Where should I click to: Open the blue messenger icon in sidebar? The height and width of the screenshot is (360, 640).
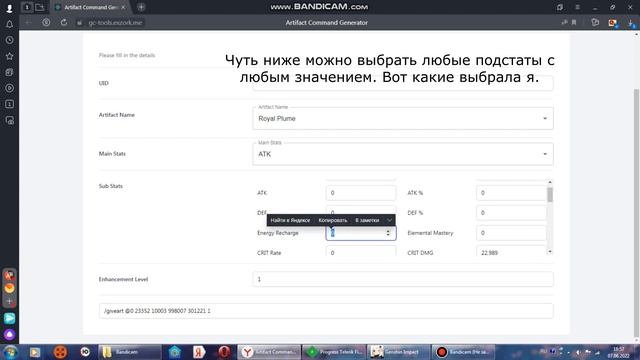pyautogui.click(x=9, y=318)
